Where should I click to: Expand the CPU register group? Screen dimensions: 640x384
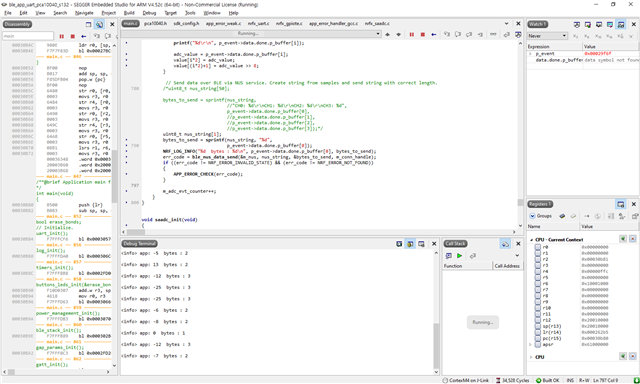[x=531, y=357]
